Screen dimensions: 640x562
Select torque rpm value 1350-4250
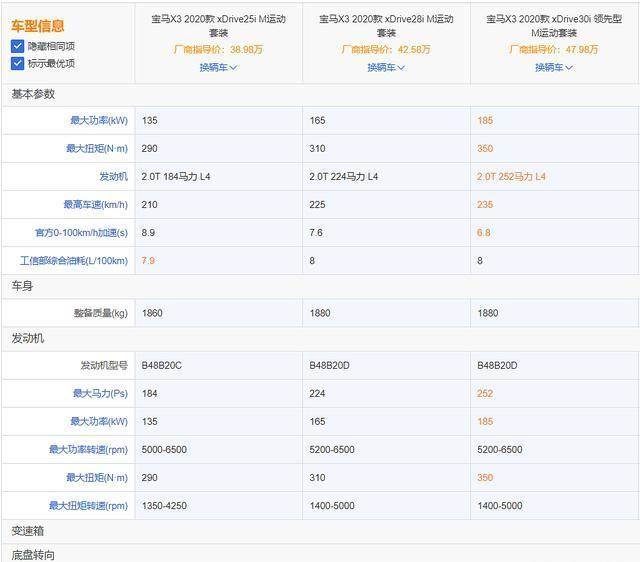(x=164, y=506)
